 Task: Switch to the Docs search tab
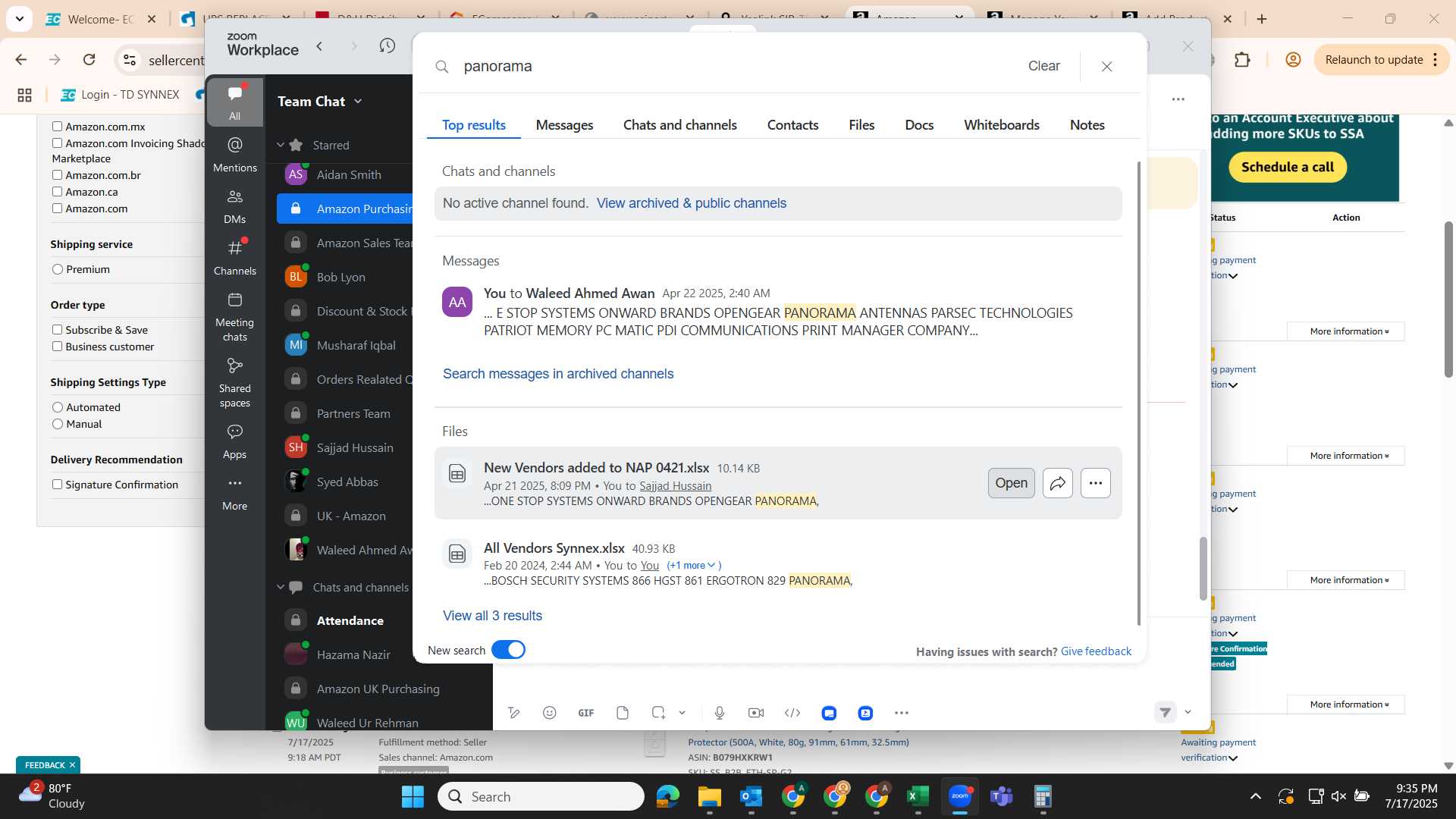tap(919, 125)
